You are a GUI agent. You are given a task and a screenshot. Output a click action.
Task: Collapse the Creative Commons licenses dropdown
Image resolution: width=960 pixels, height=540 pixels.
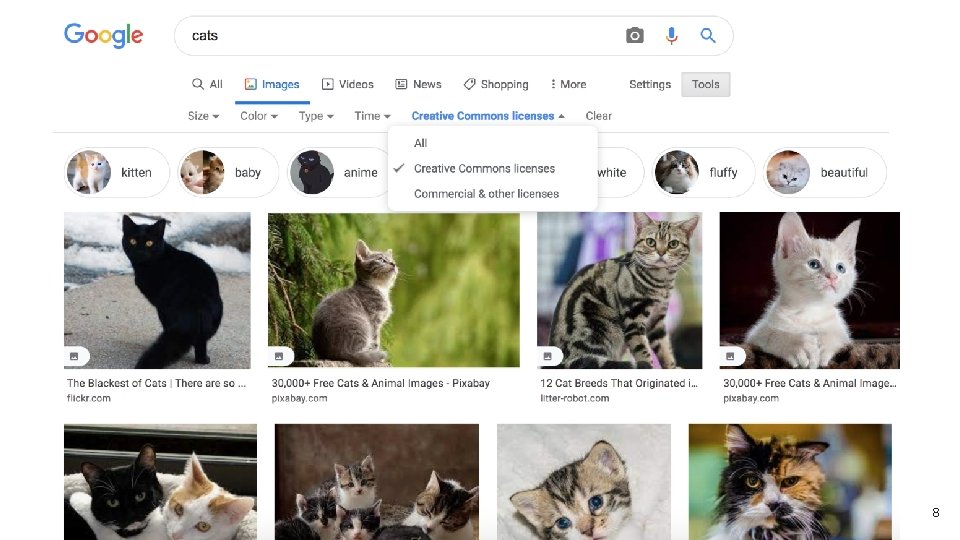[x=488, y=116]
